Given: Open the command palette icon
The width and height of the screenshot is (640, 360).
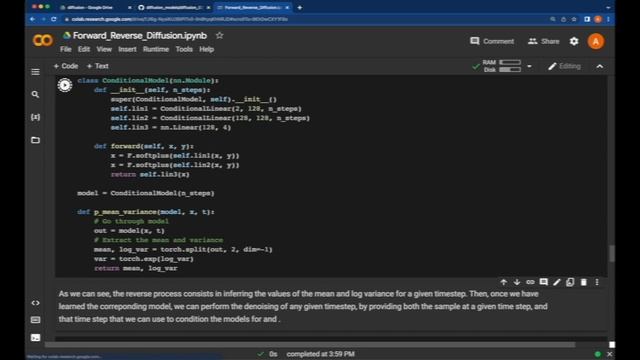Looking at the screenshot, I should (36, 320).
